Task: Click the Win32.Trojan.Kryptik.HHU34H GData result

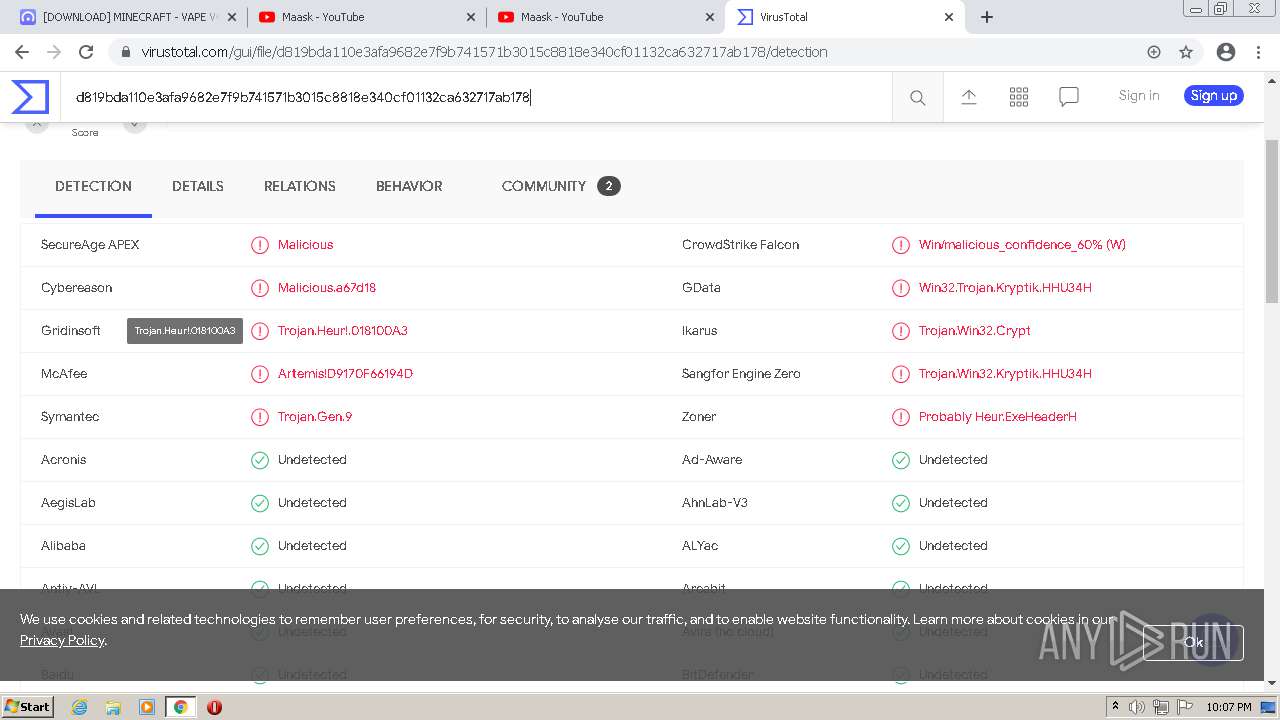Action: 1005,288
